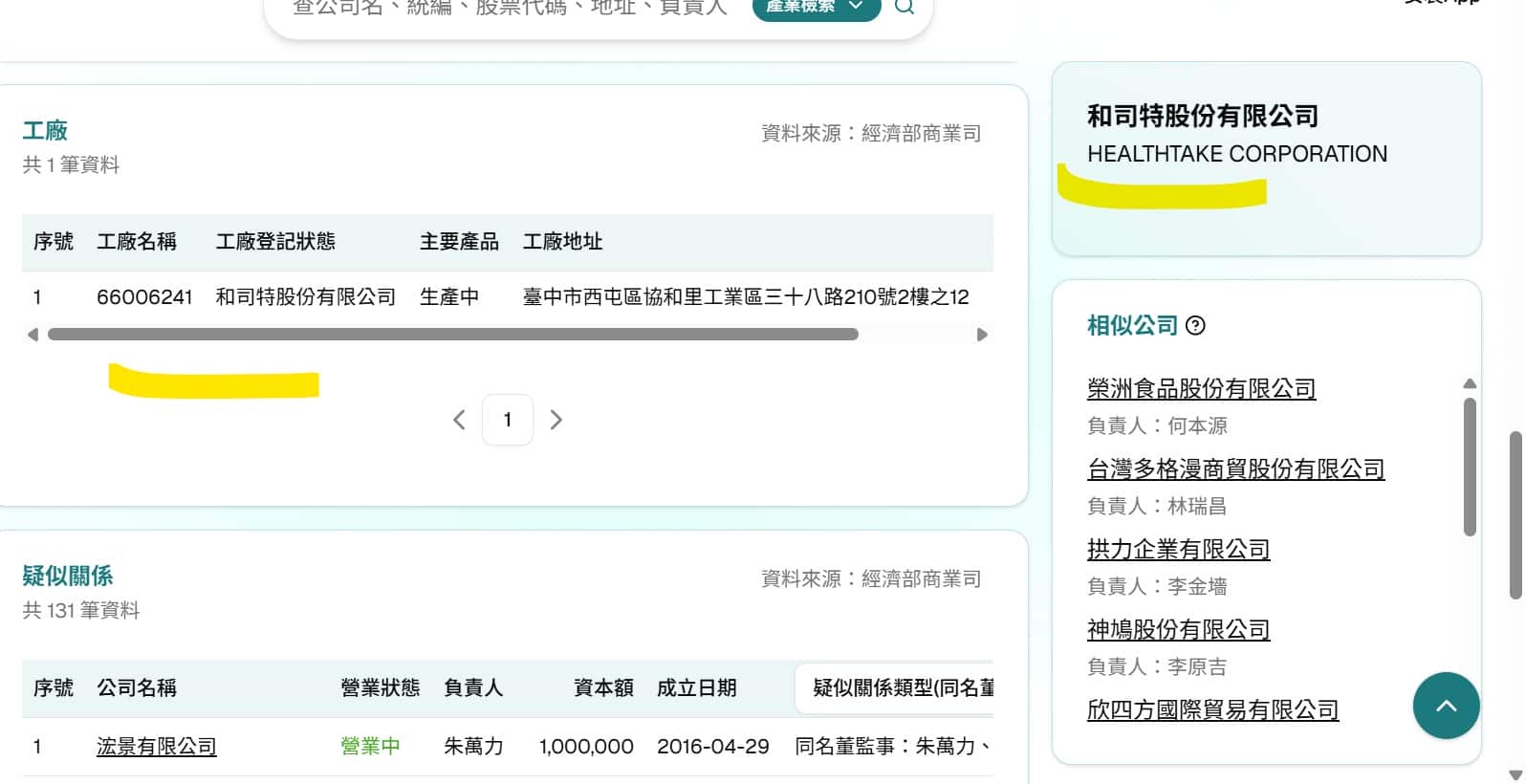1526x784 pixels.
Task: Click the factory table horizontal scrollbar
Action: tap(452, 335)
